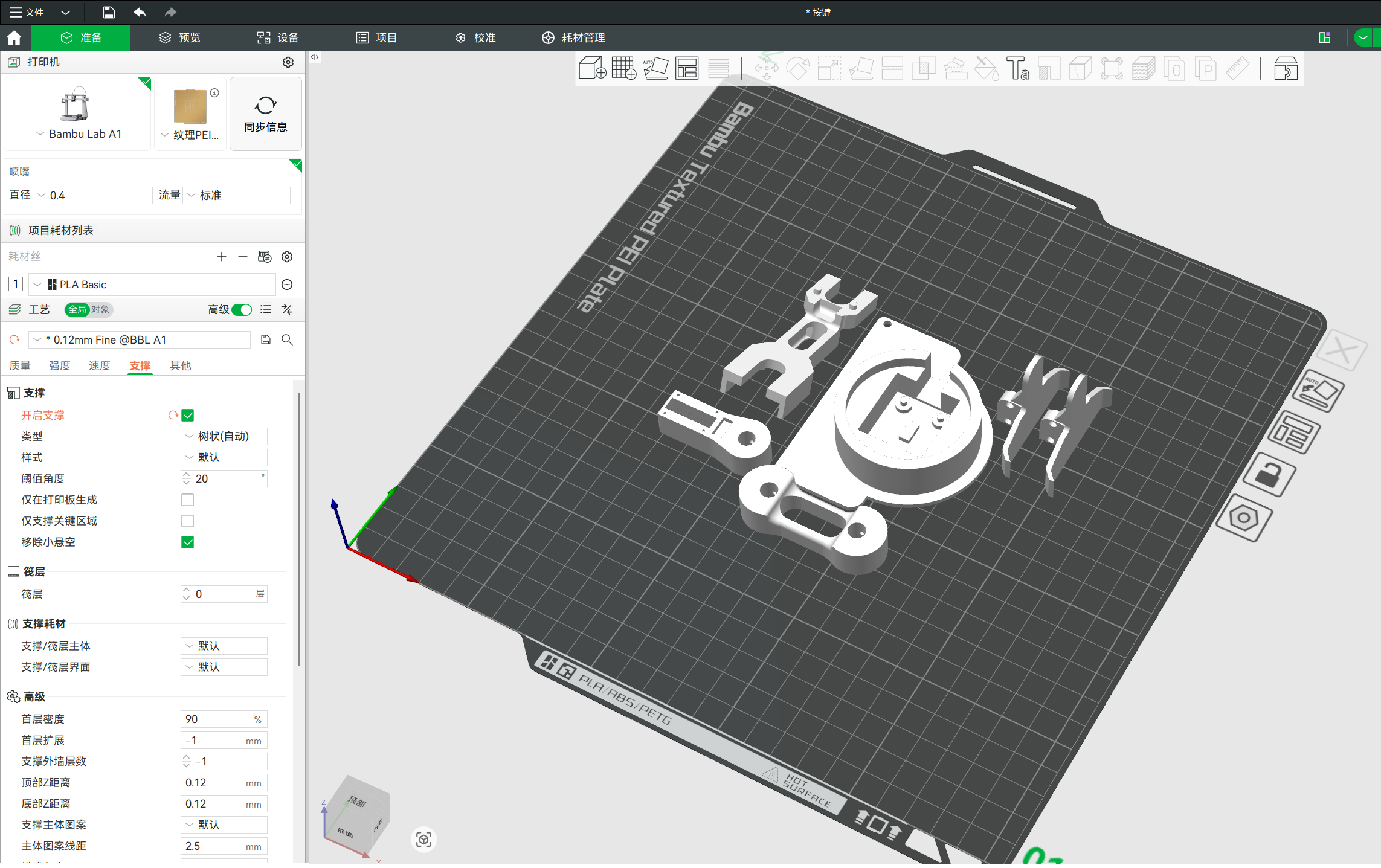Open the assembly view icon in toolbar
Image resolution: width=1381 pixels, height=868 pixels.
pyautogui.click(x=1286, y=68)
